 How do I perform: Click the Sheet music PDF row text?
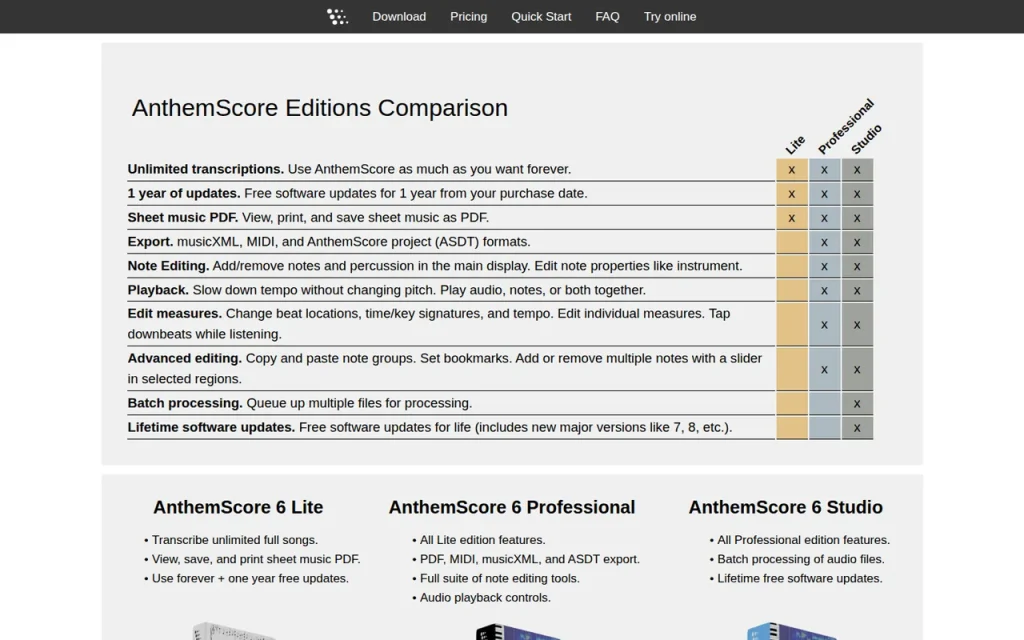308,217
